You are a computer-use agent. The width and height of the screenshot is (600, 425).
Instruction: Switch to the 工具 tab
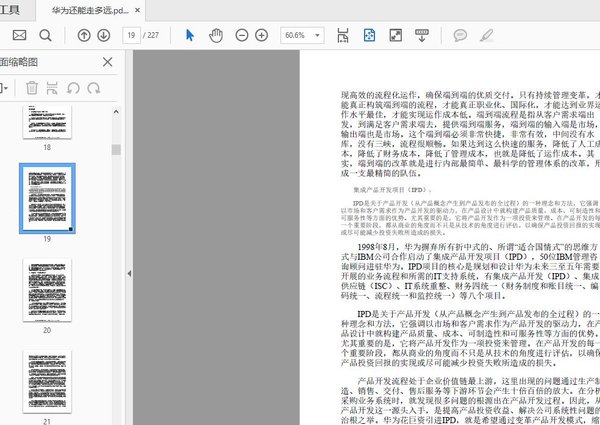click(x=8, y=9)
